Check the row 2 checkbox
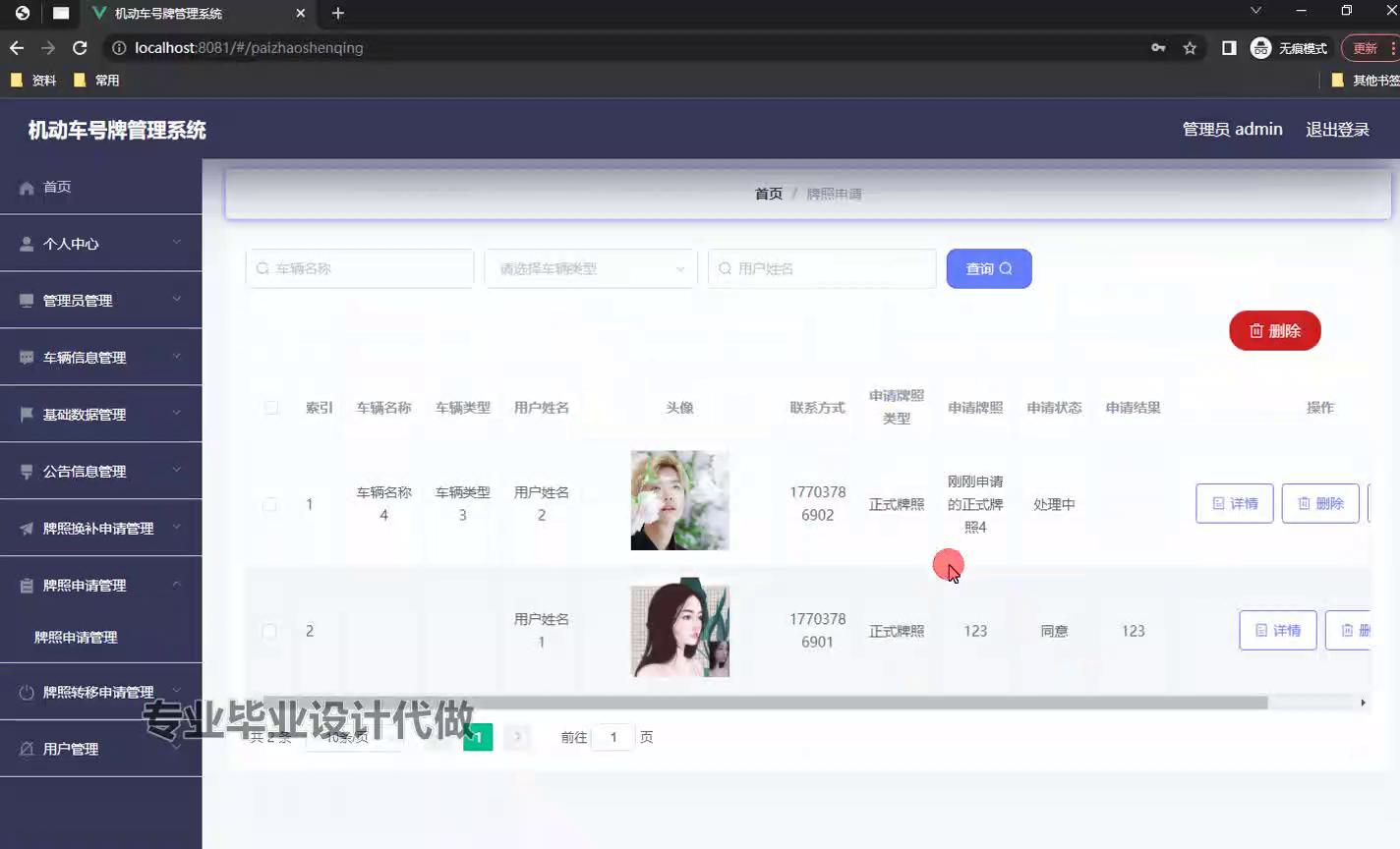The height and width of the screenshot is (849, 1400). click(x=269, y=631)
